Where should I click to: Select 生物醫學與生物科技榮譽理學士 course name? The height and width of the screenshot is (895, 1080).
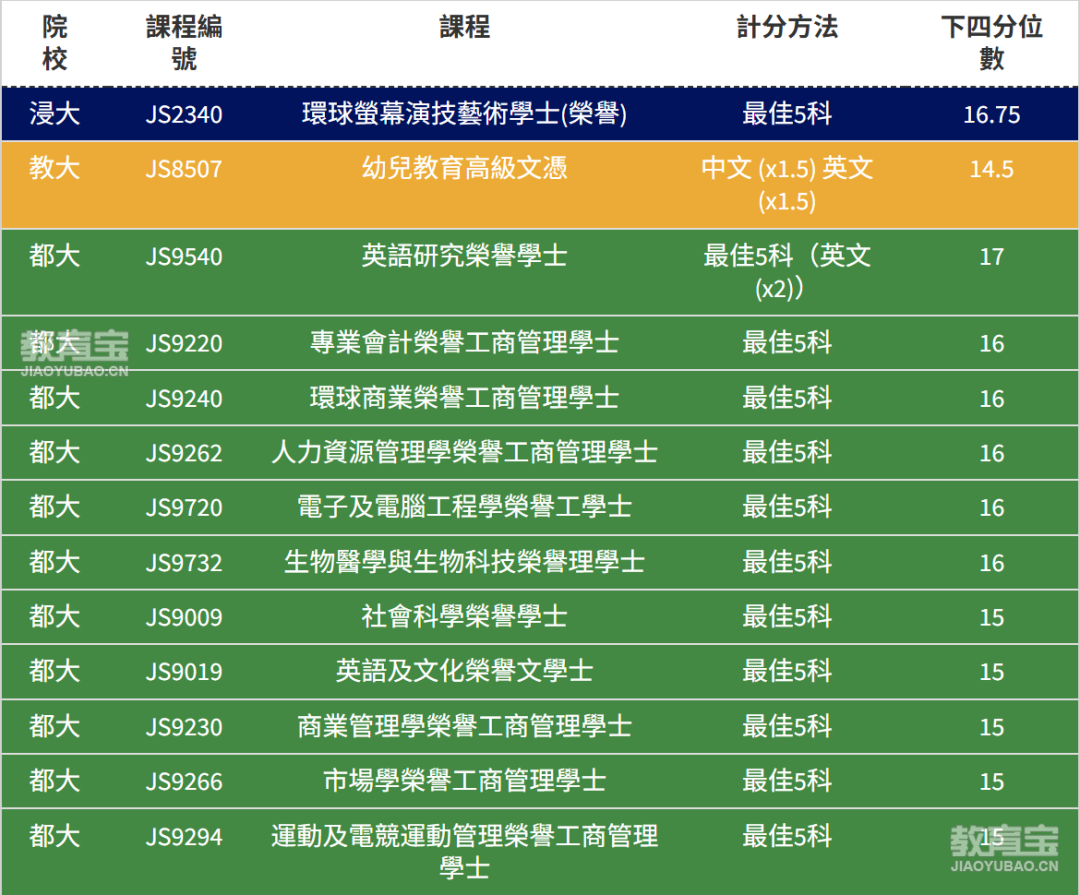click(464, 562)
